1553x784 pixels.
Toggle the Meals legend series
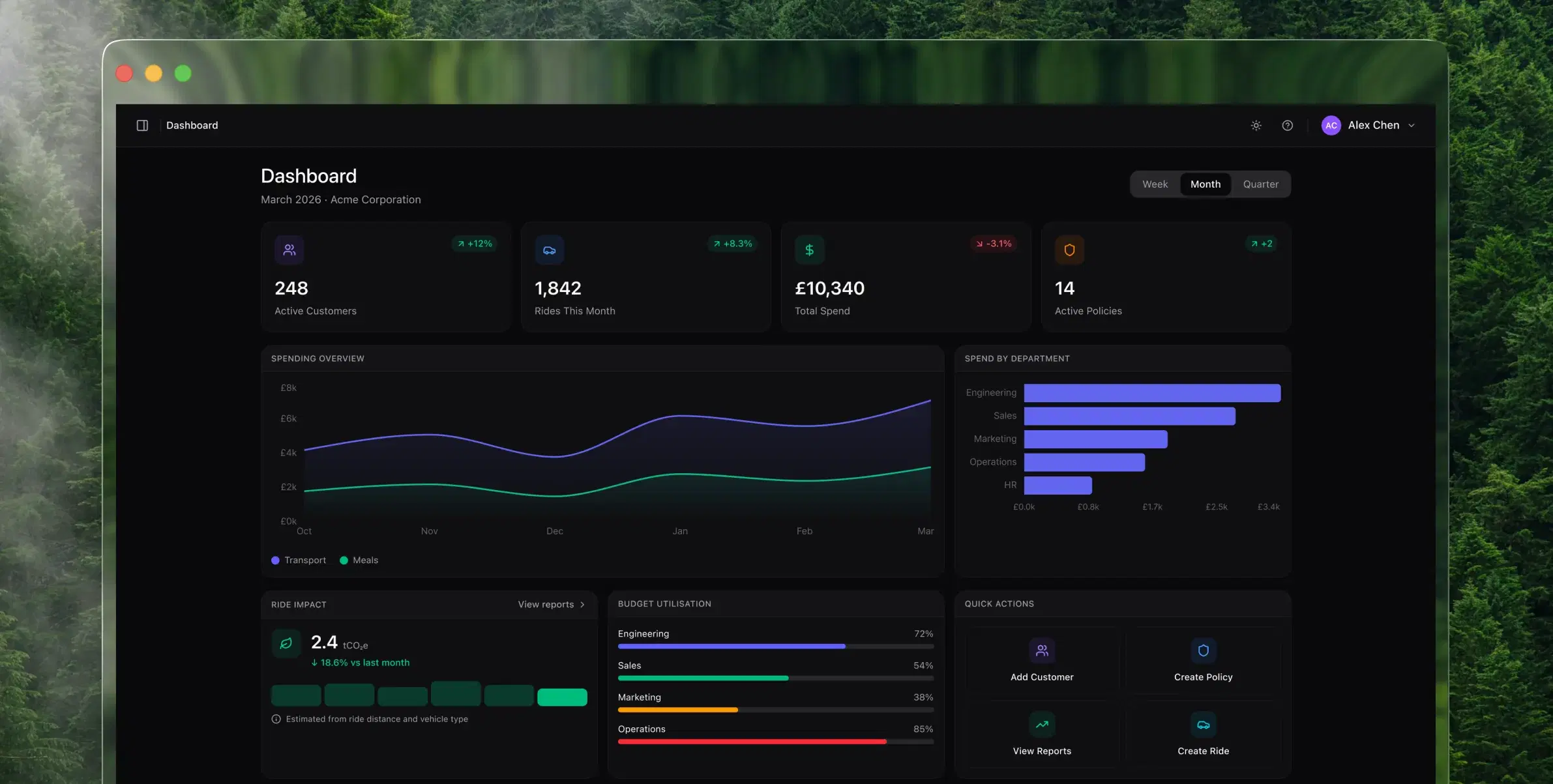point(359,560)
